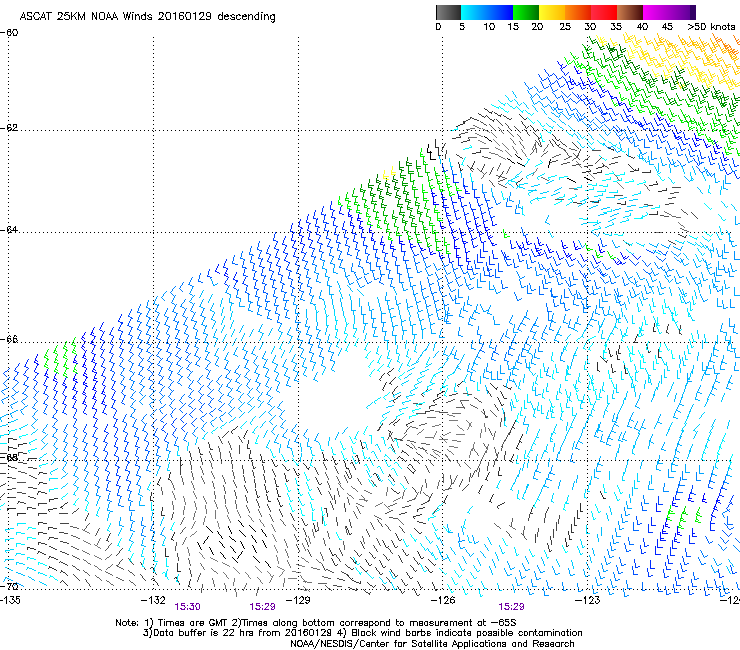Click the -60 latitude axis label
Image resolution: width=740 pixels, height=650 pixels.
click(9, 33)
